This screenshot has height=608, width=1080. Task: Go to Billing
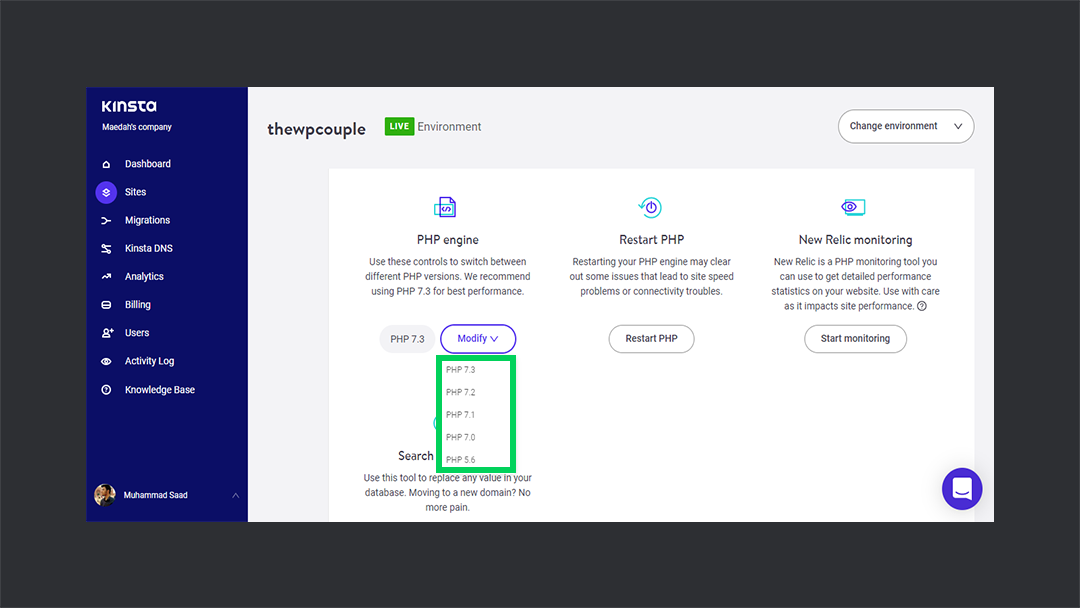pyautogui.click(x=137, y=305)
